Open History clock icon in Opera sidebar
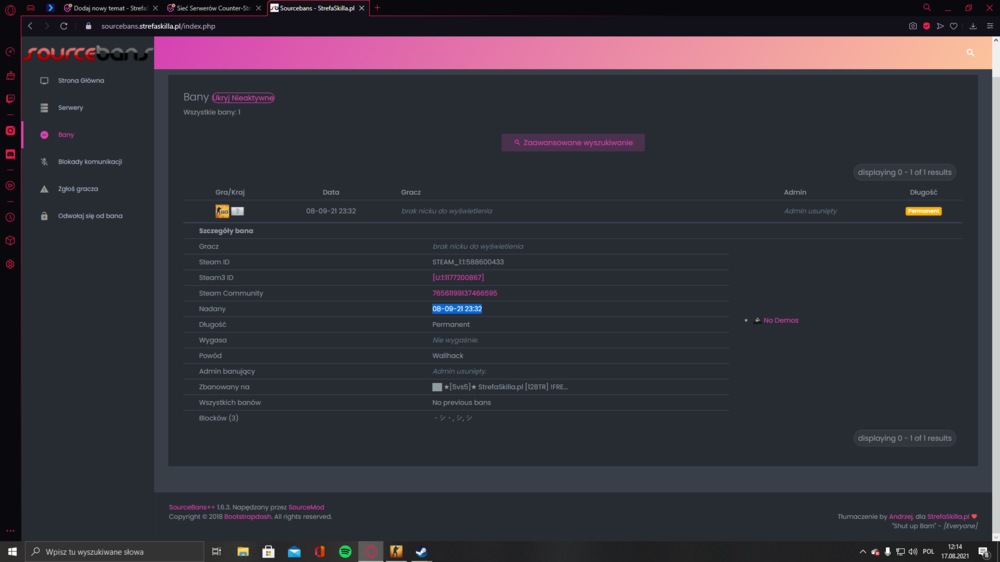Image resolution: width=1000 pixels, height=562 pixels. [x=10, y=218]
